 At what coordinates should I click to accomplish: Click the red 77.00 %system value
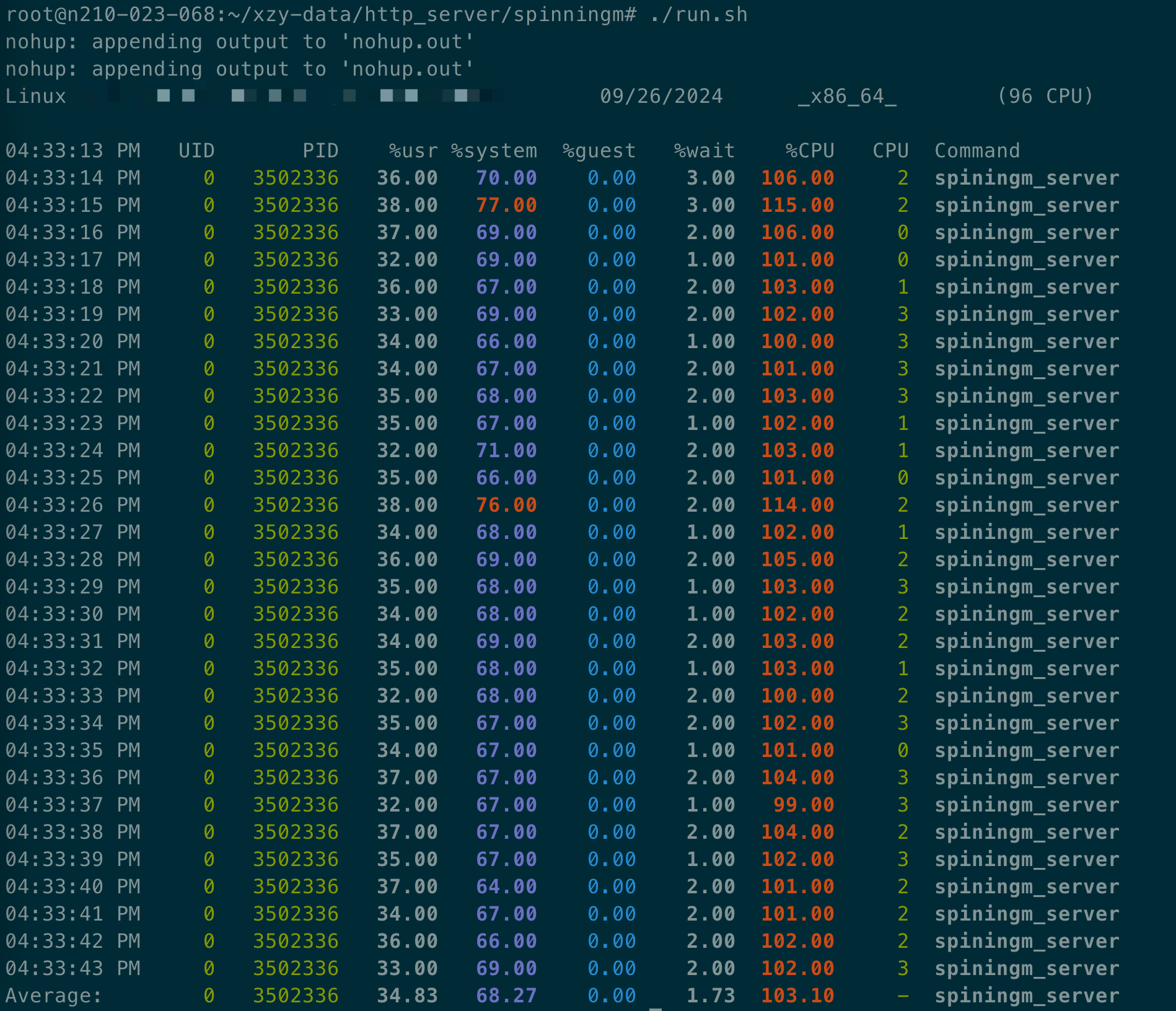(x=506, y=205)
